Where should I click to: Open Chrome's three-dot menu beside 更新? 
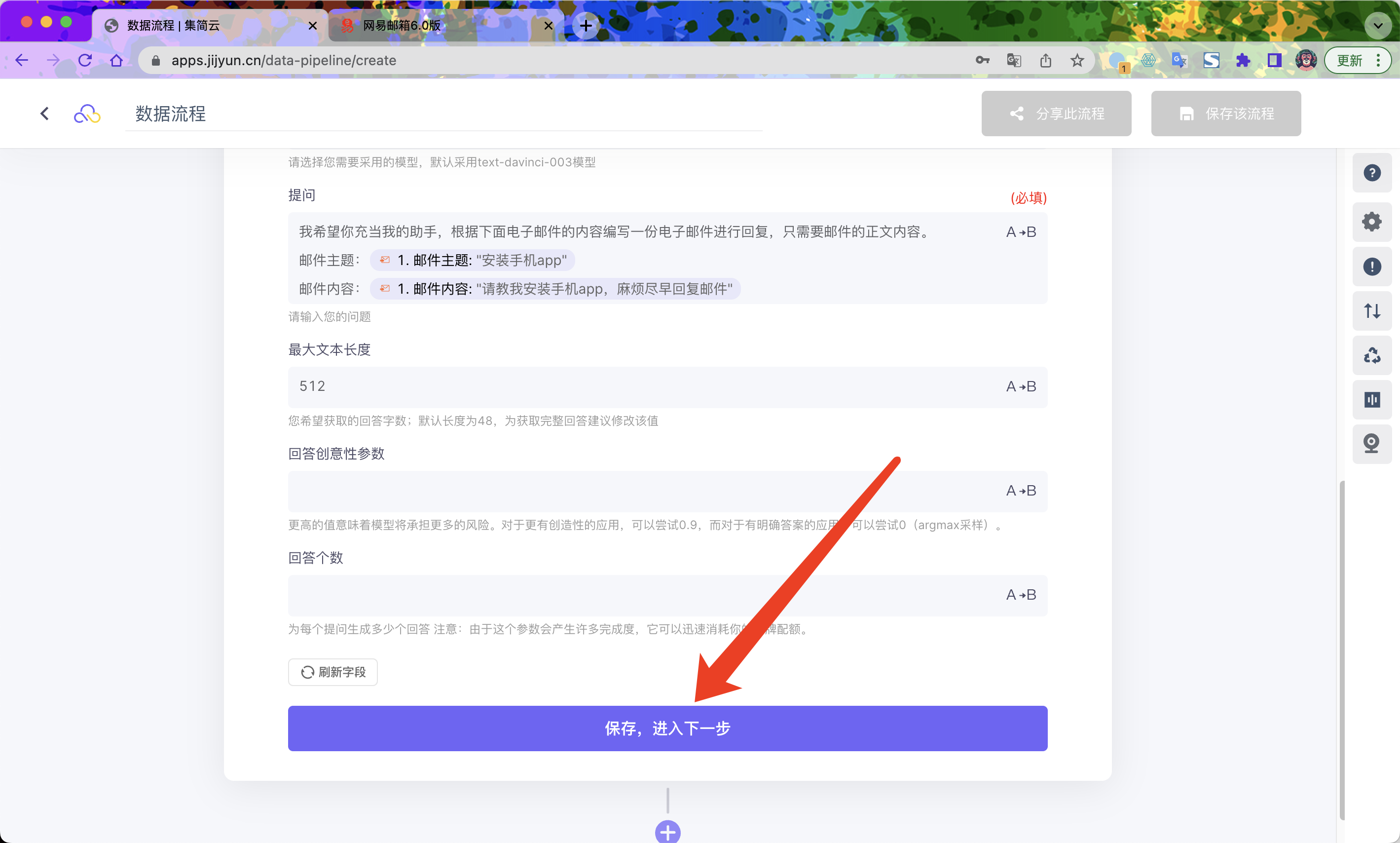coord(1378,60)
